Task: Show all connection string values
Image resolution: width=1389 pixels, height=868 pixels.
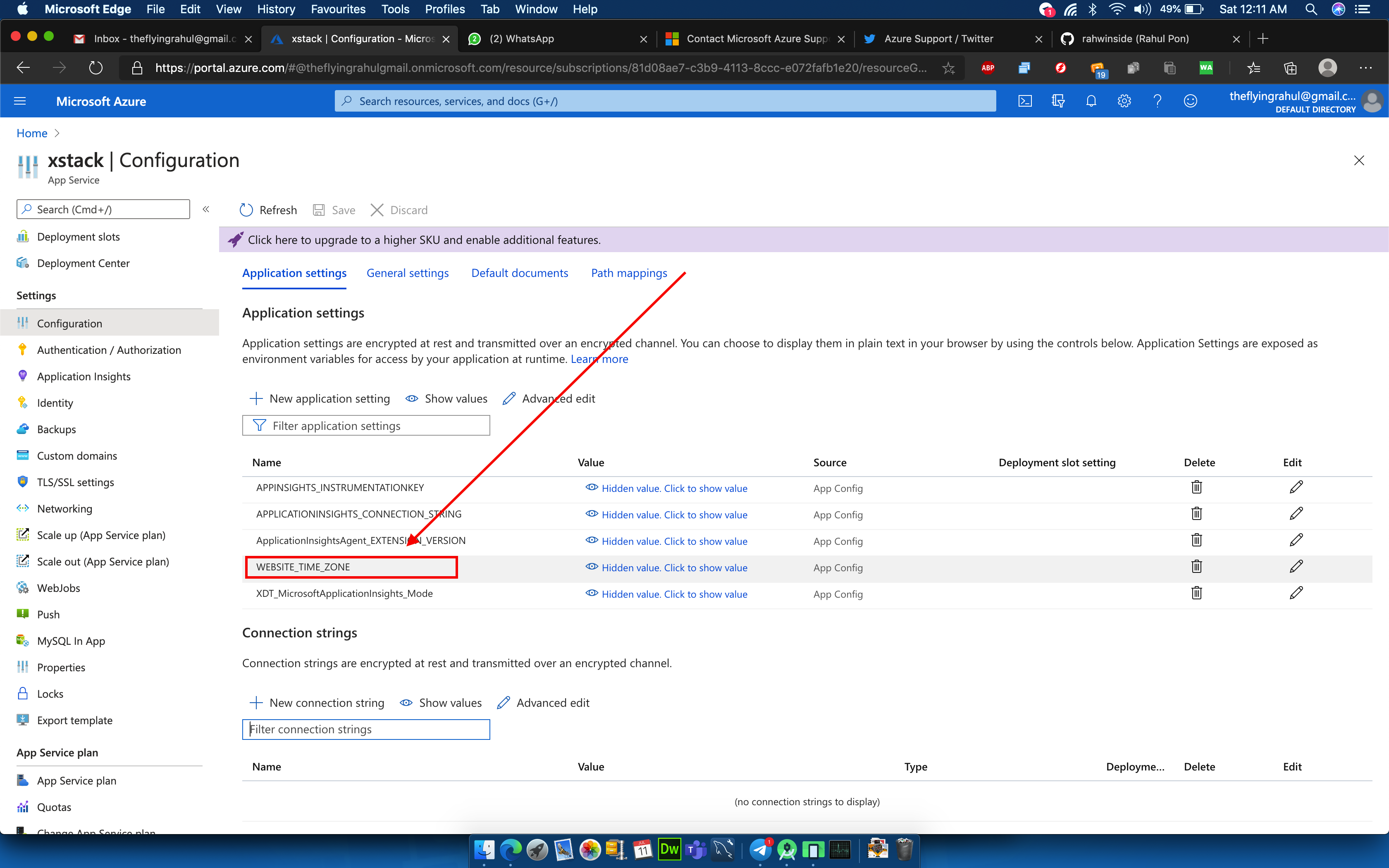Action: pos(440,703)
